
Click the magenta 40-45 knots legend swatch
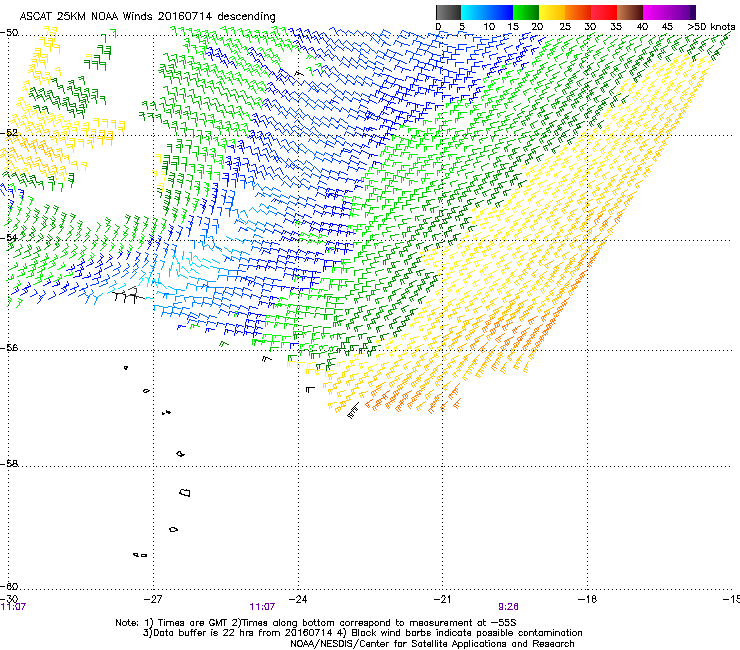point(656,12)
